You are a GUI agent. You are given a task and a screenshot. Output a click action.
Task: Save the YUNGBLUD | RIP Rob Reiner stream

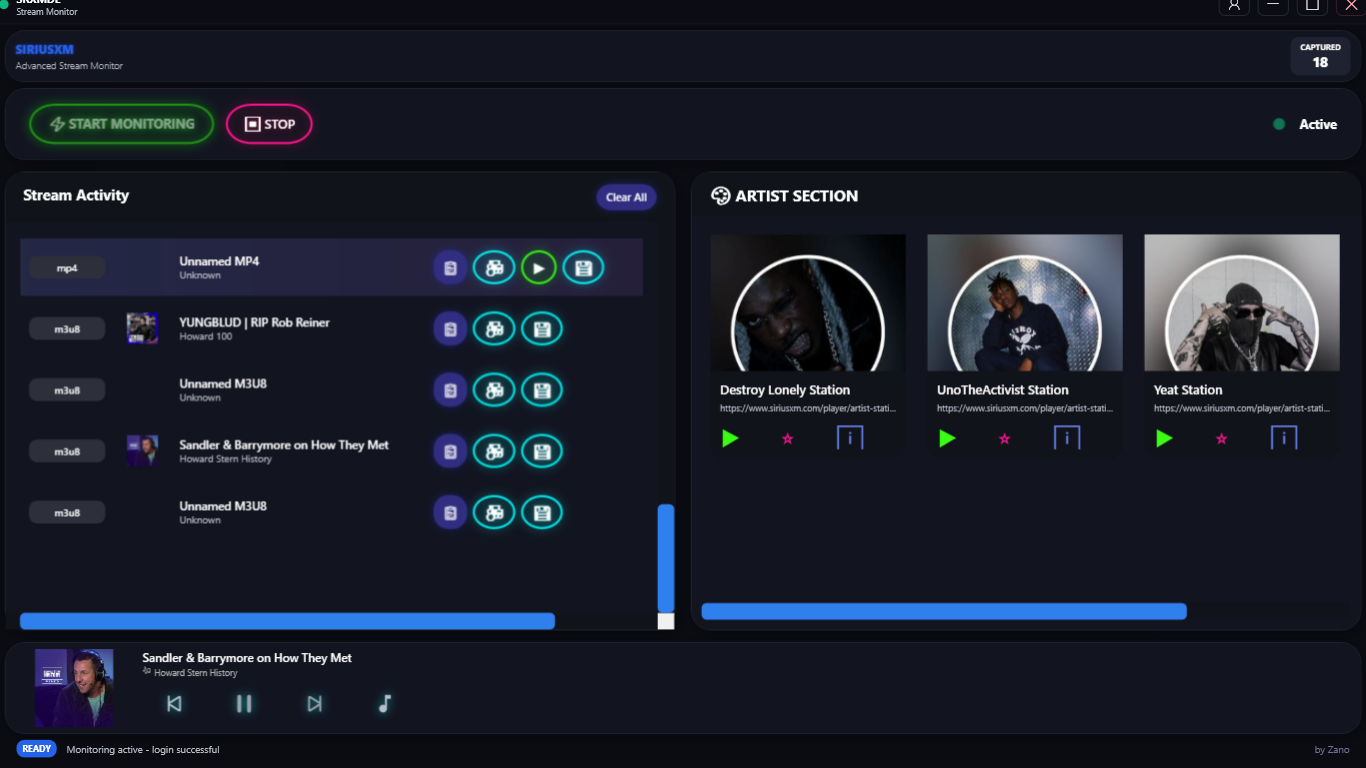(542, 328)
